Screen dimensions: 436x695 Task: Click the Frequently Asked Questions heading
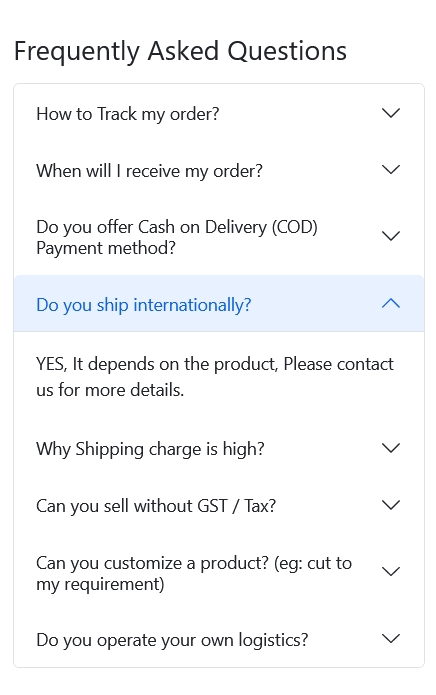(180, 51)
